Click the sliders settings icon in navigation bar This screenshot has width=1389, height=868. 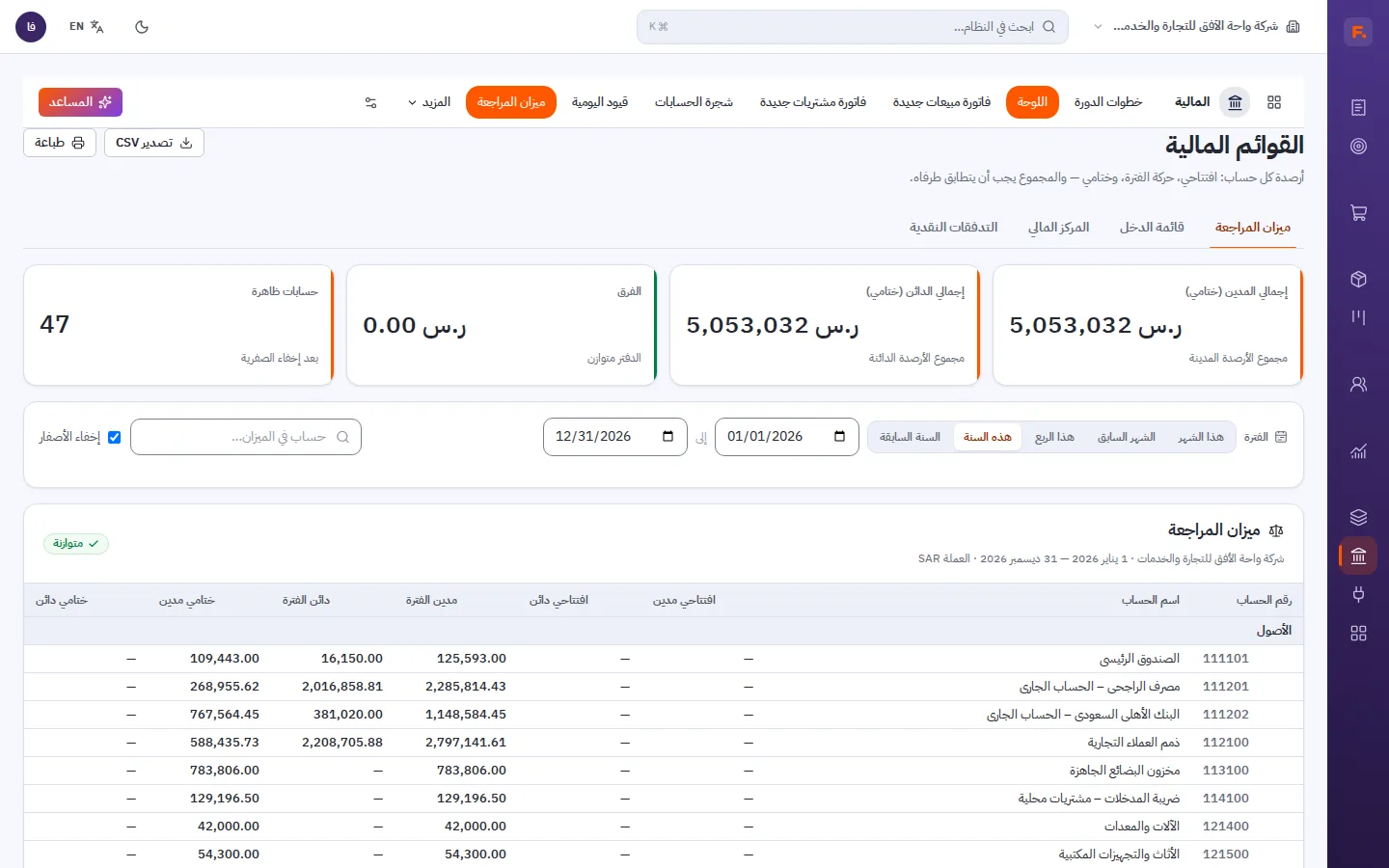[370, 102]
